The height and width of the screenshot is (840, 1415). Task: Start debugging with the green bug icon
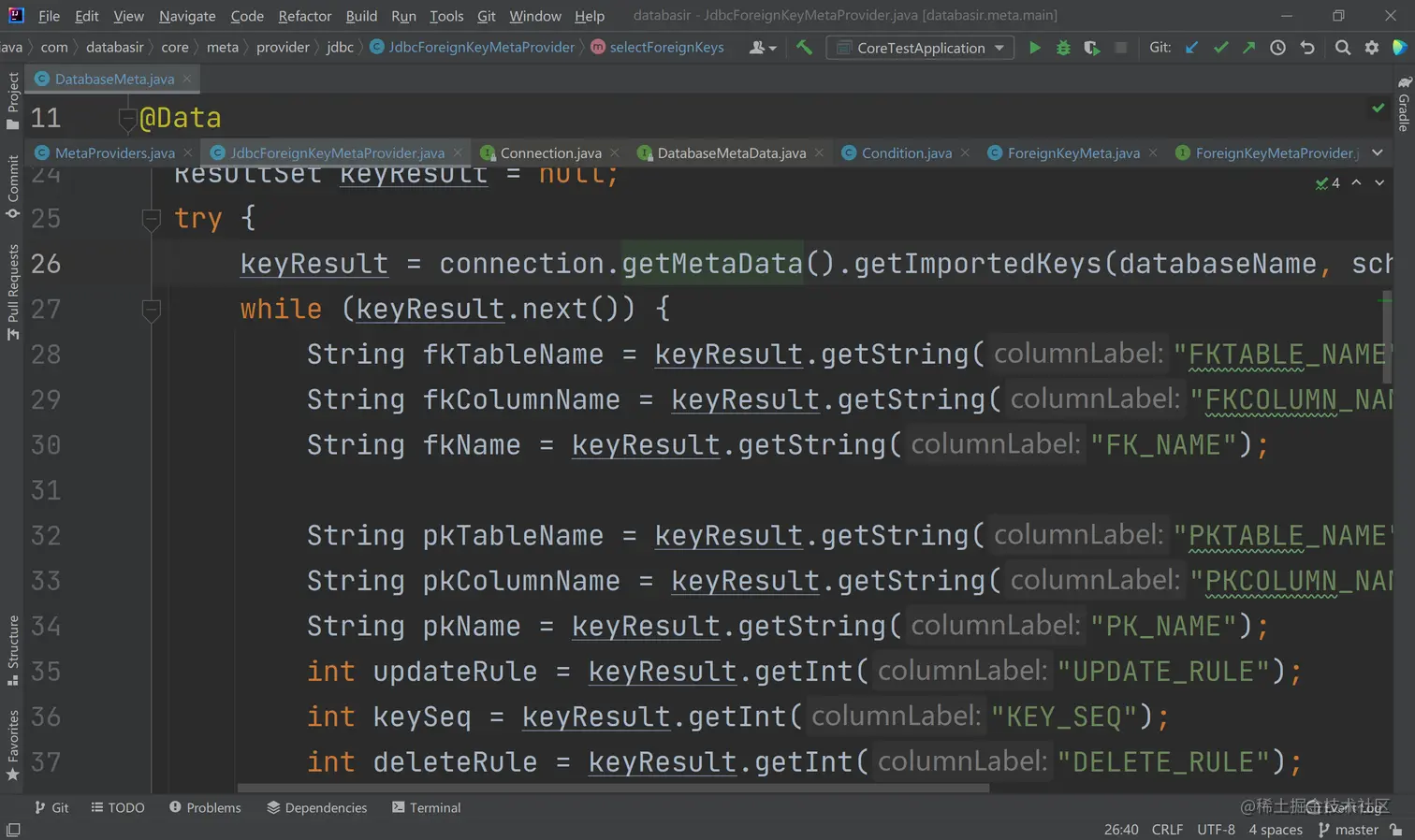1063,48
